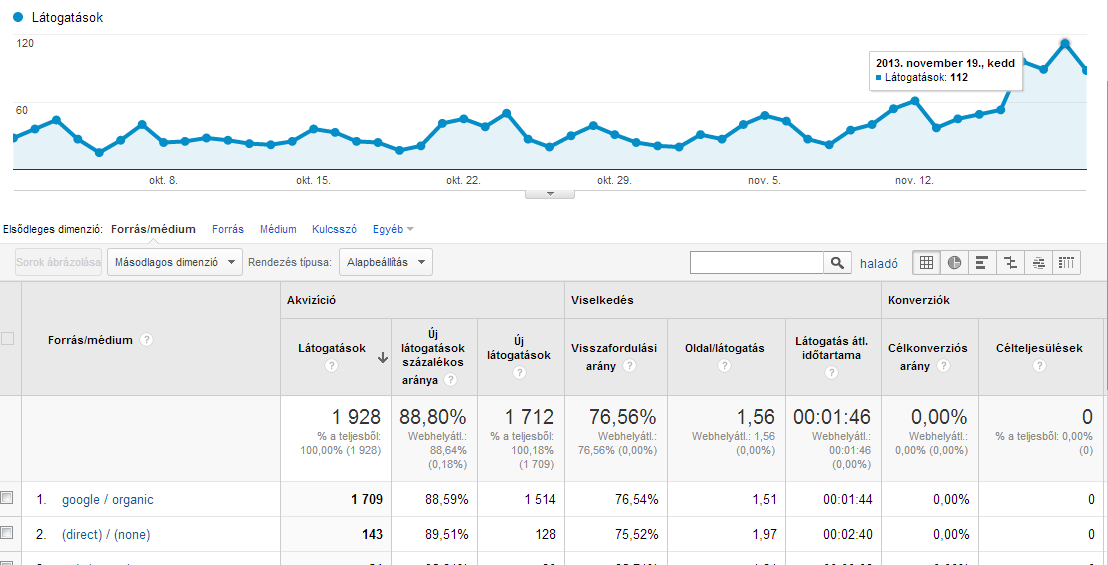Screen dimensions: 1108x565
Task: Click the nov. 12. axis label
Action: coord(914,181)
